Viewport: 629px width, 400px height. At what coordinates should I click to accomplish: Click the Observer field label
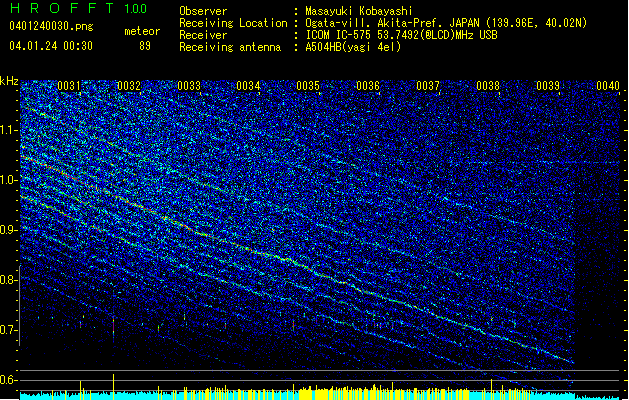203,11
